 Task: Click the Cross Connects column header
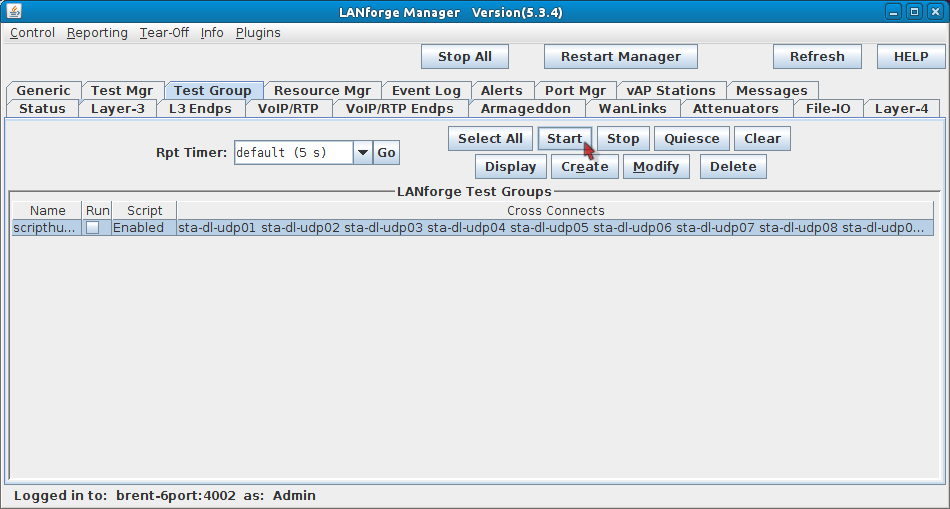pyautogui.click(x=556, y=211)
